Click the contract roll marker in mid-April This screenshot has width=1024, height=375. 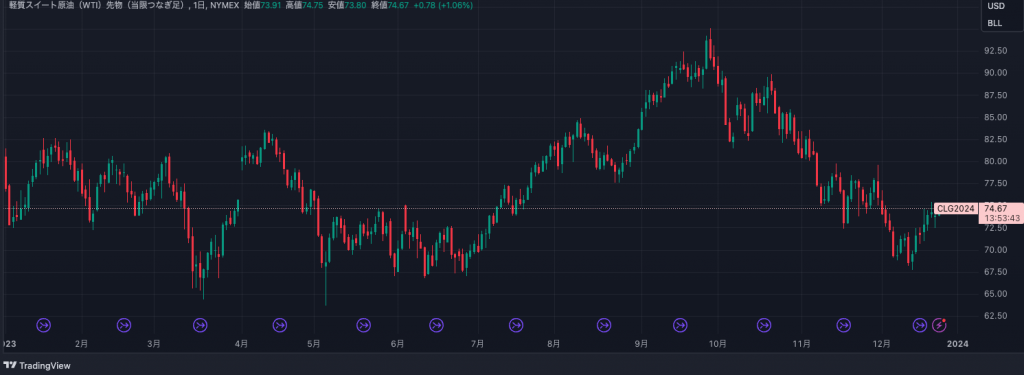pos(280,325)
